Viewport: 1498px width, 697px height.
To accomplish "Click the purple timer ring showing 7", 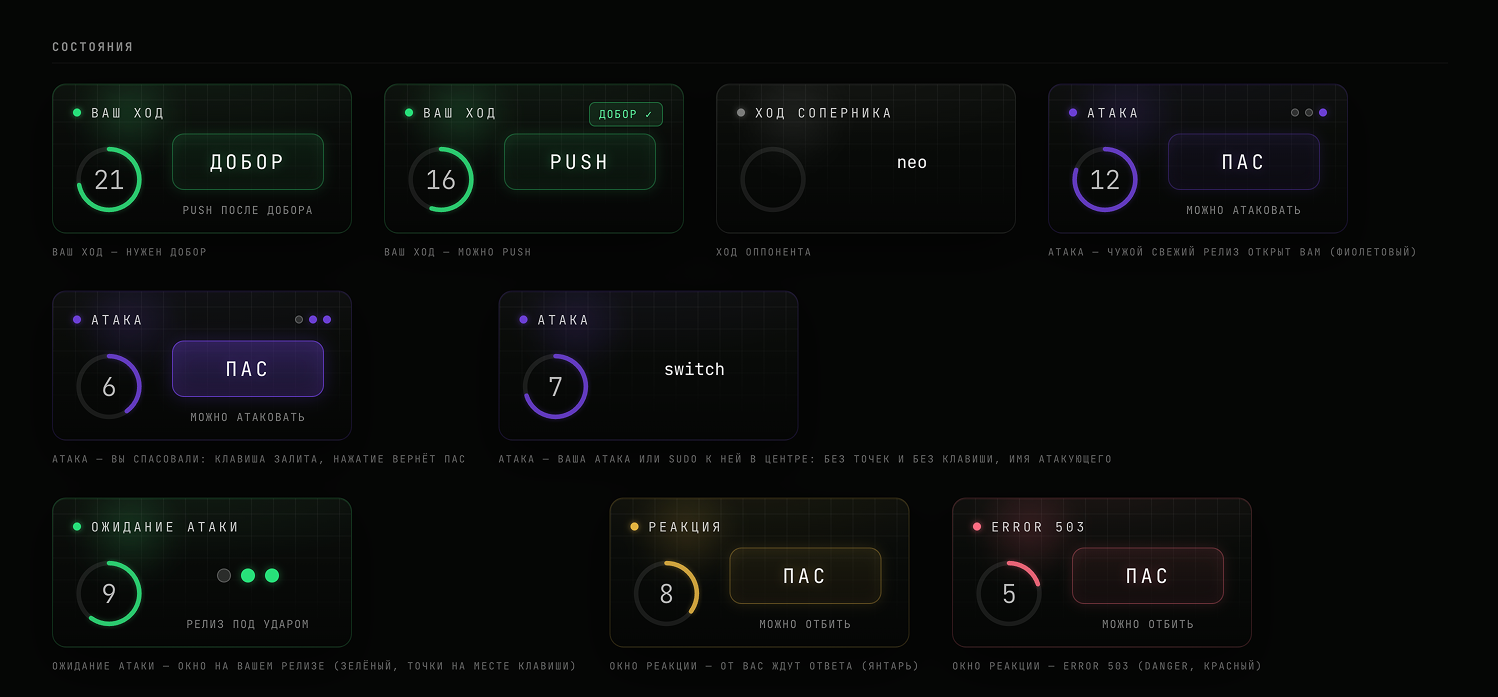I will [555, 387].
